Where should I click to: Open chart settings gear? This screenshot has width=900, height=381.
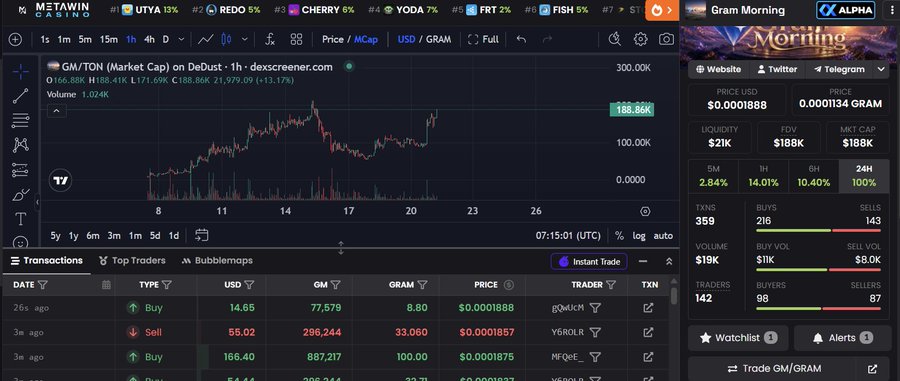tap(641, 40)
